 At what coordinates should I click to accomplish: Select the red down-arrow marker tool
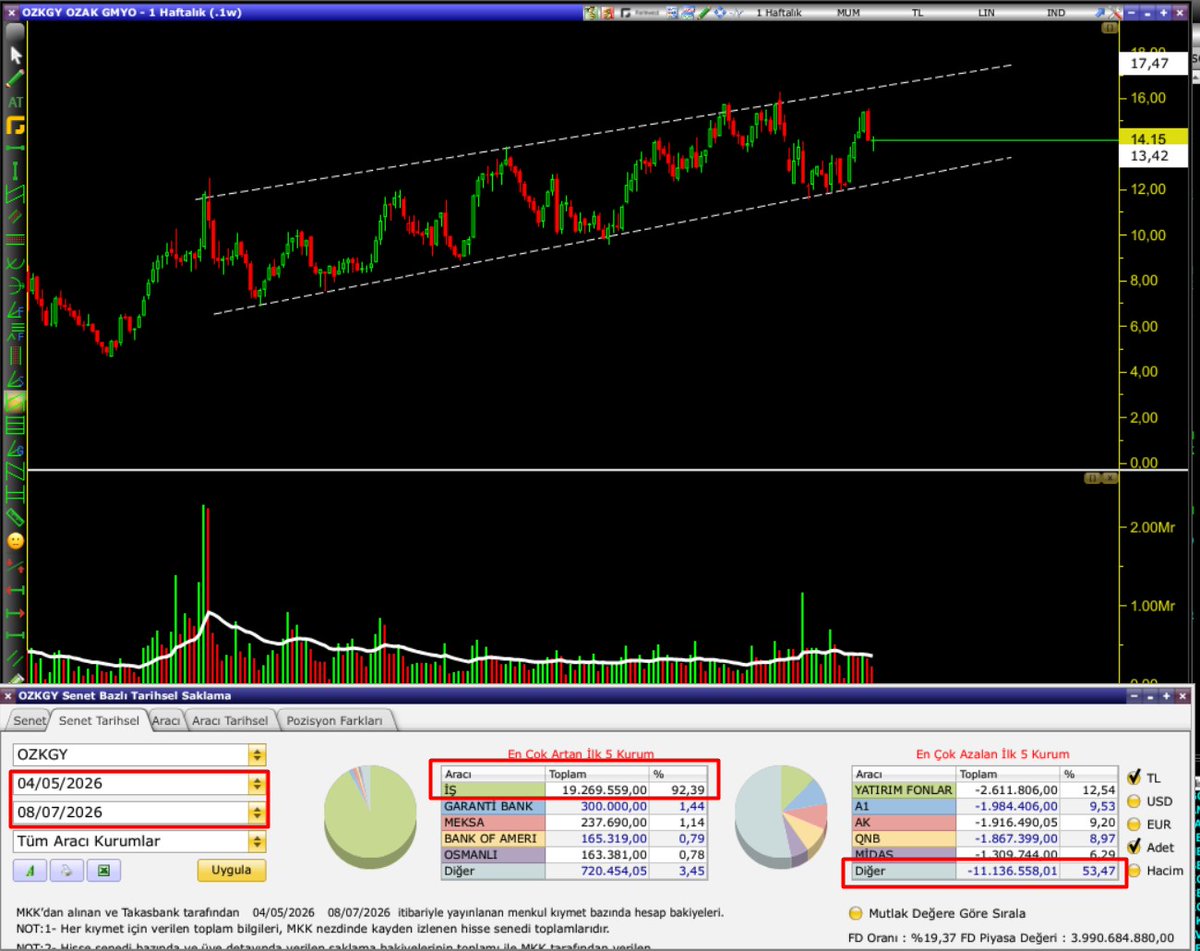point(16,564)
